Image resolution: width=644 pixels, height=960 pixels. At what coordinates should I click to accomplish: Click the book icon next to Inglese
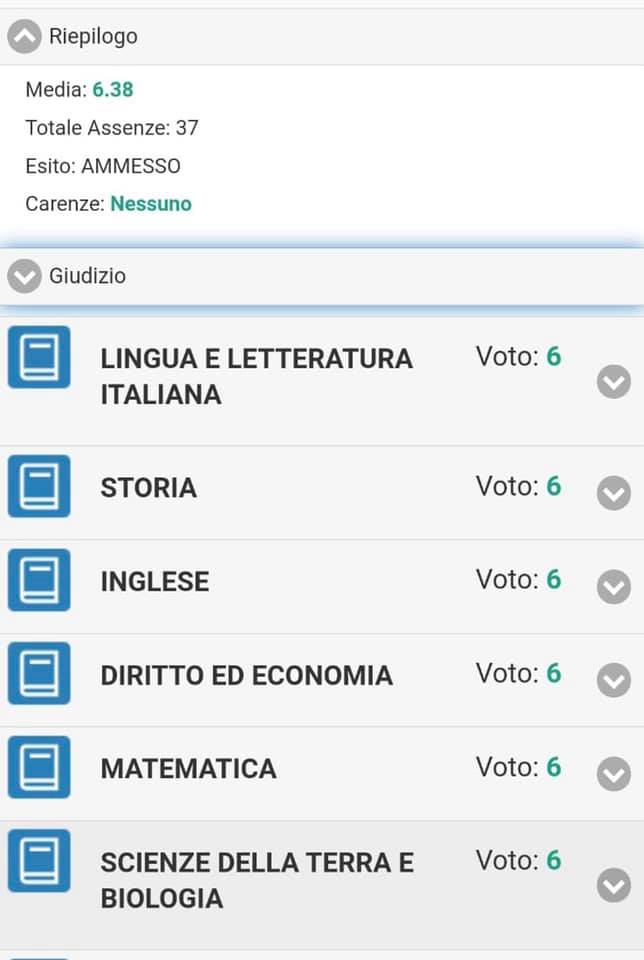[x=39, y=580]
